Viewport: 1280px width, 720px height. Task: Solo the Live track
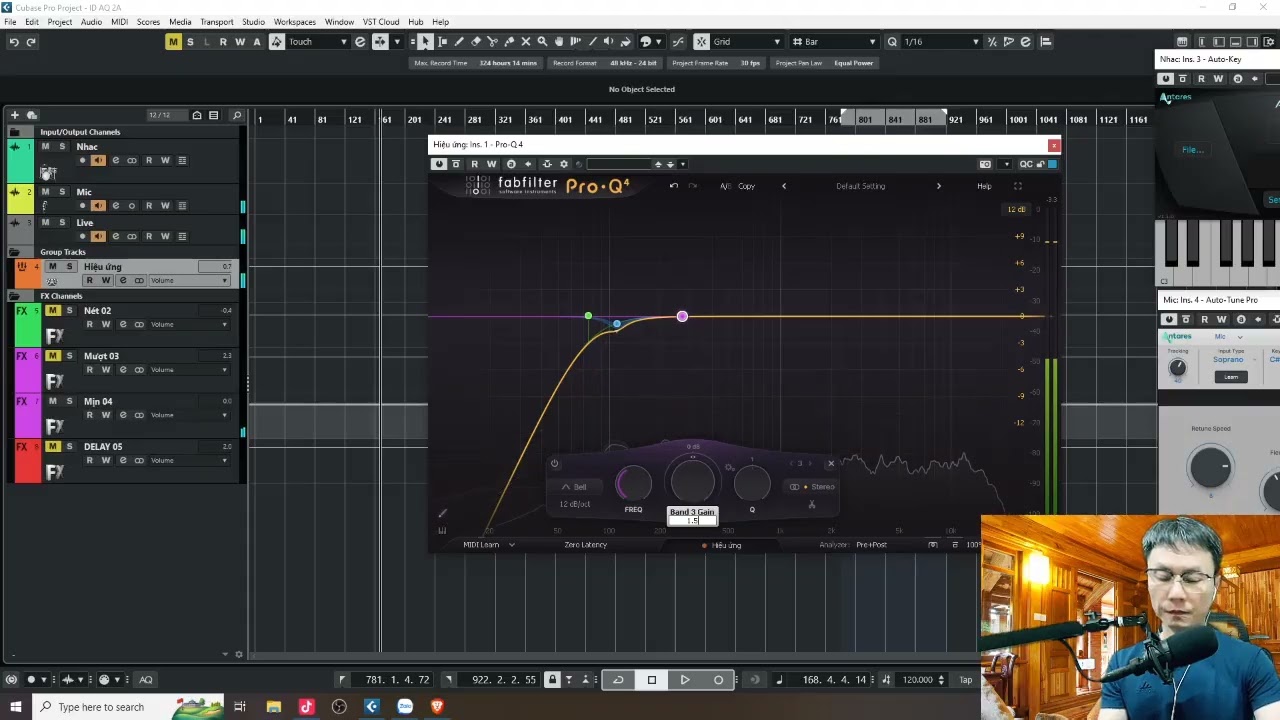[62, 222]
